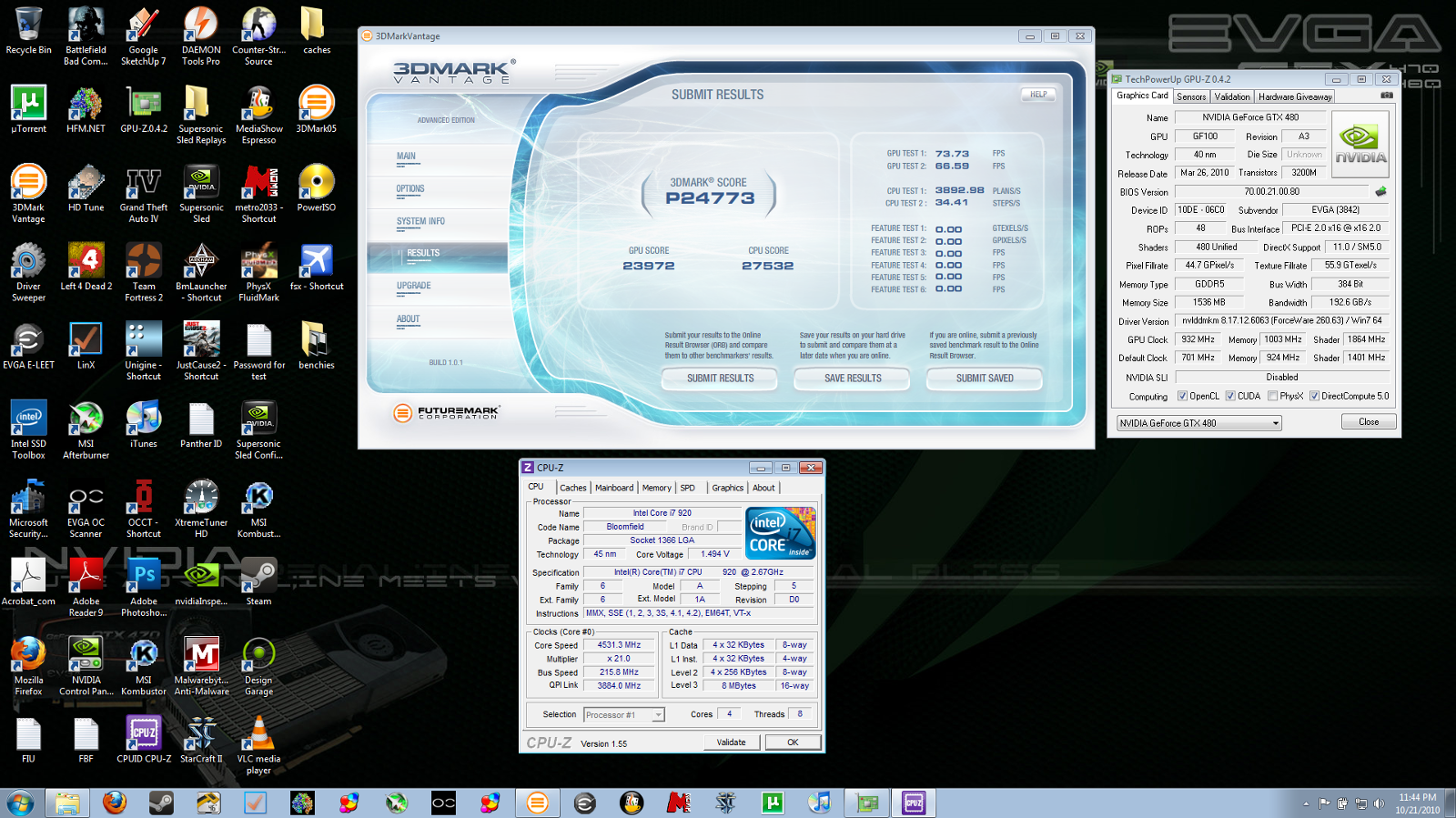Launch DAEMON Tools Pro desktop shortcut

tap(201, 36)
